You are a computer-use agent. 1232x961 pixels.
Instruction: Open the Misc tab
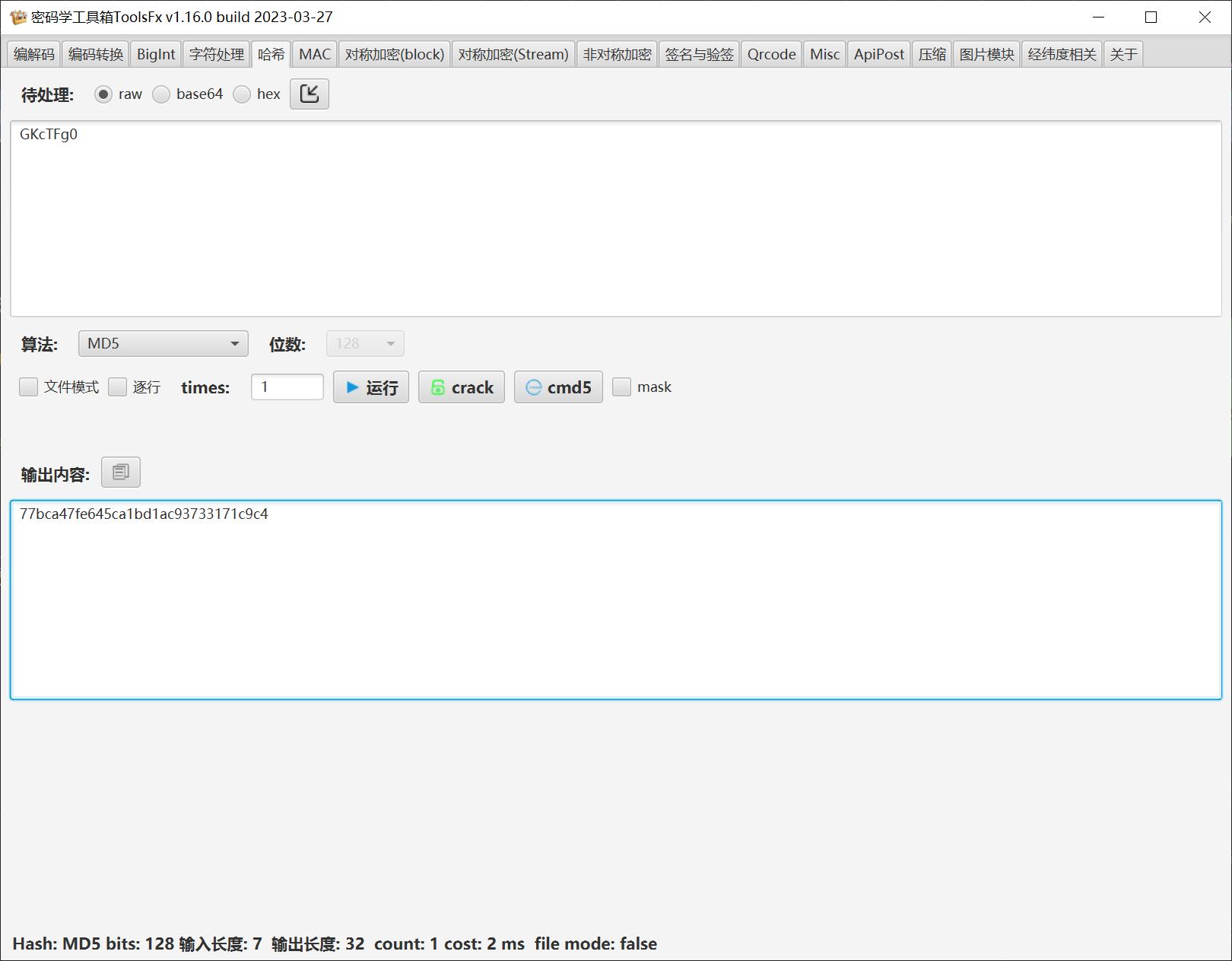(825, 54)
